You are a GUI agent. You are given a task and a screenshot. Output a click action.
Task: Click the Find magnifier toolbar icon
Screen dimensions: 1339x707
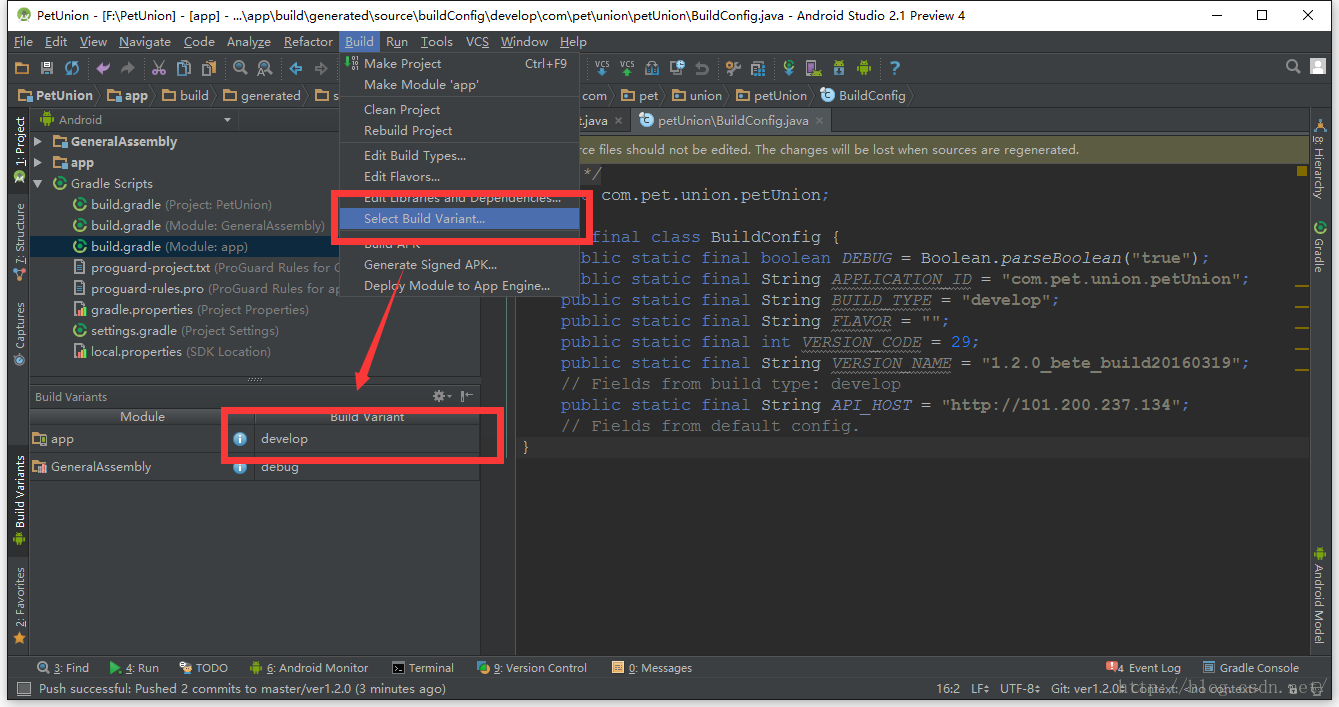point(240,68)
